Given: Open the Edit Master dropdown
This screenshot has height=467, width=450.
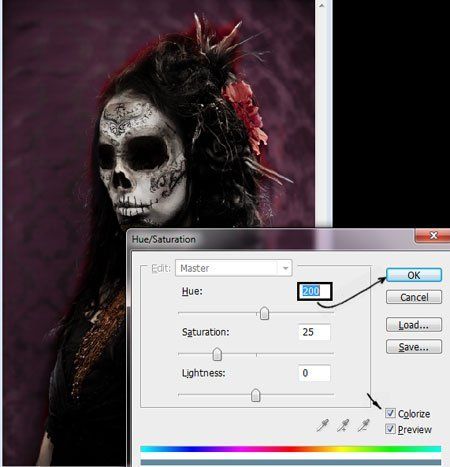Looking at the screenshot, I should (x=234, y=268).
